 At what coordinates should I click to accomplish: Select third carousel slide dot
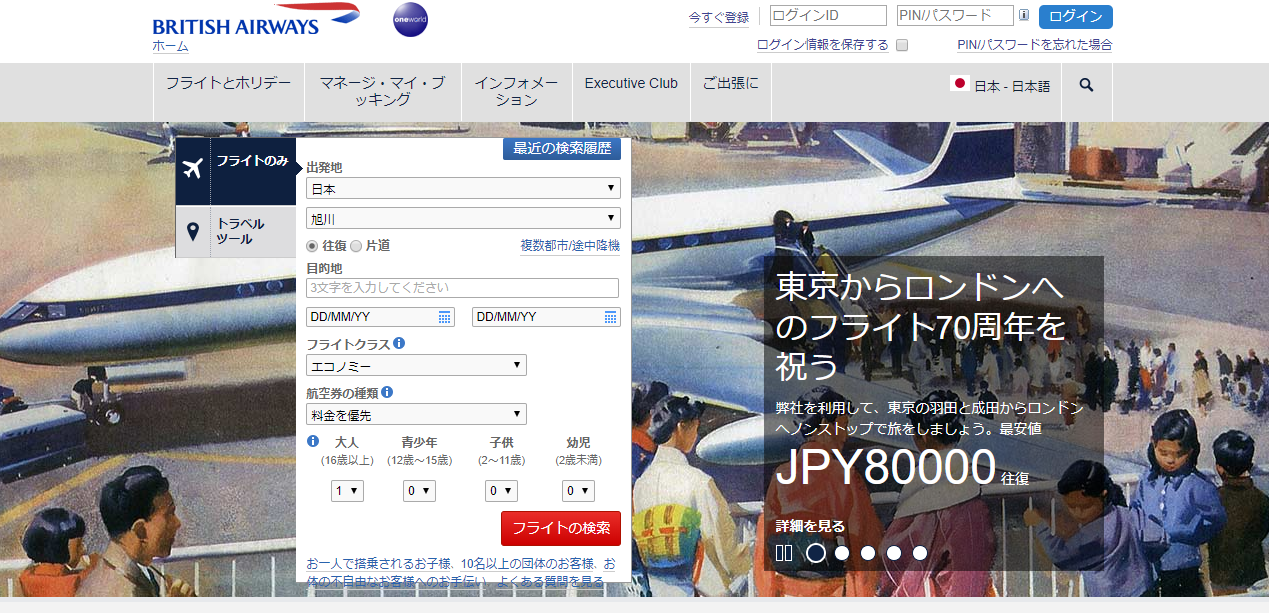(x=868, y=553)
